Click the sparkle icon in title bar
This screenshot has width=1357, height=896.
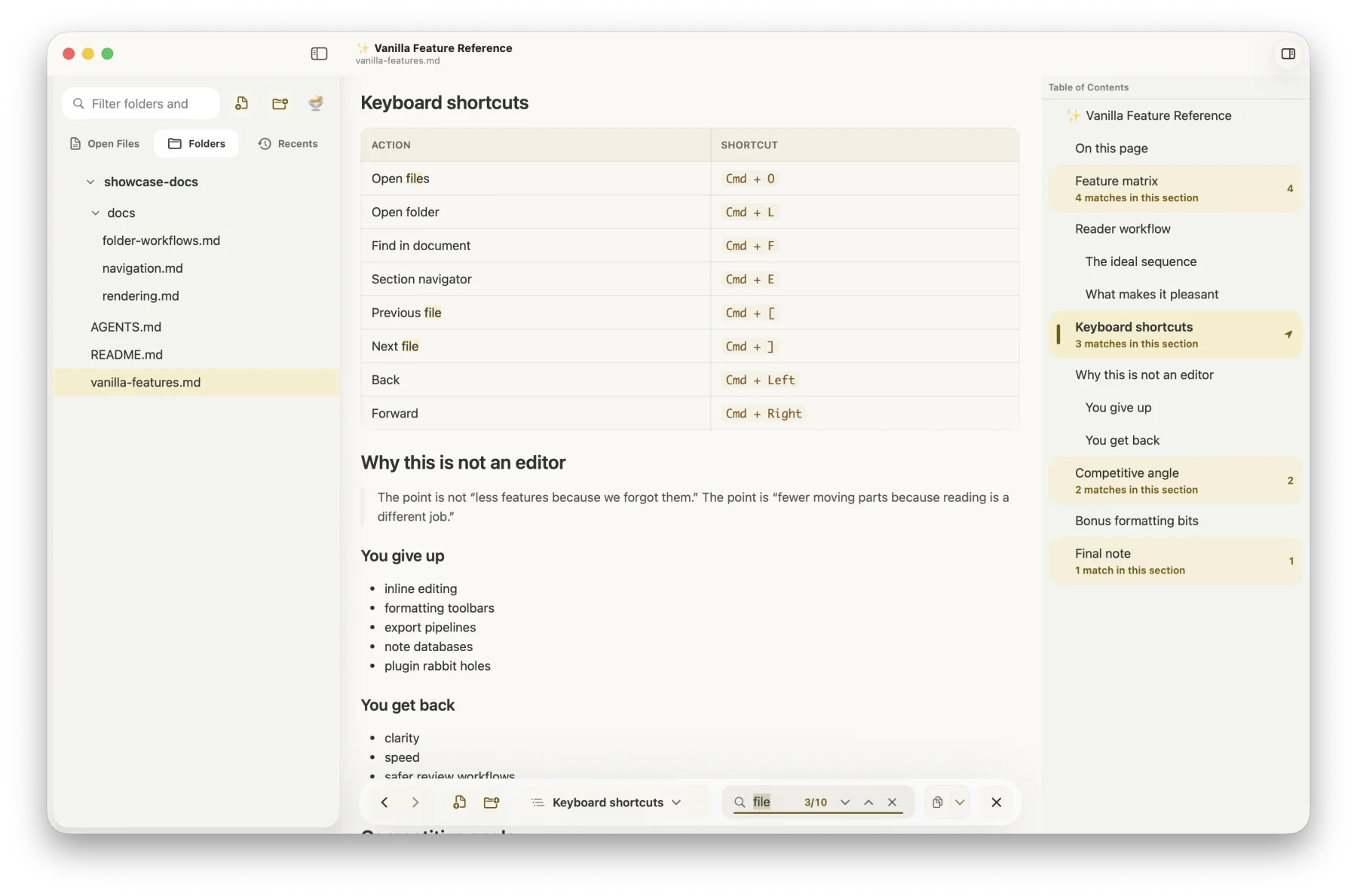pos(363,48)
